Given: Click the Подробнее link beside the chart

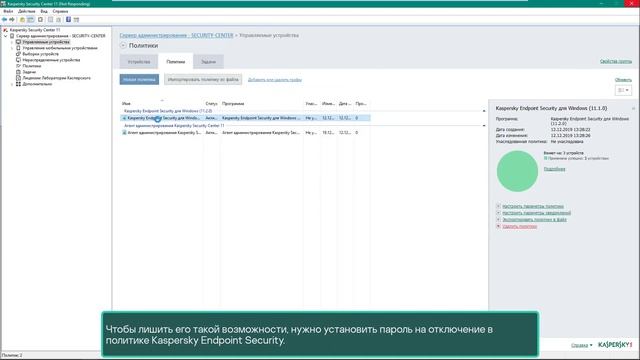Looking at the screenshot, I should tap(554, 169).
